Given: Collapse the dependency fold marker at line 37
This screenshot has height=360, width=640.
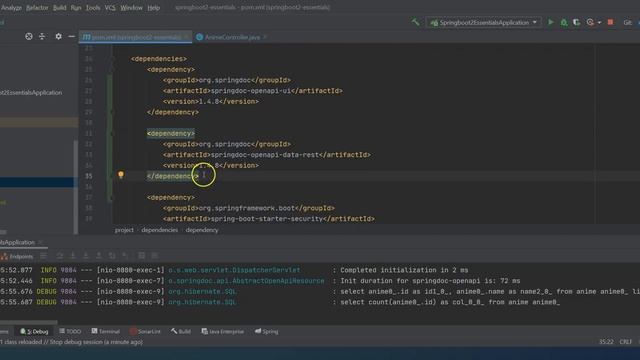Looking at the screenshot, I should 111,198.
